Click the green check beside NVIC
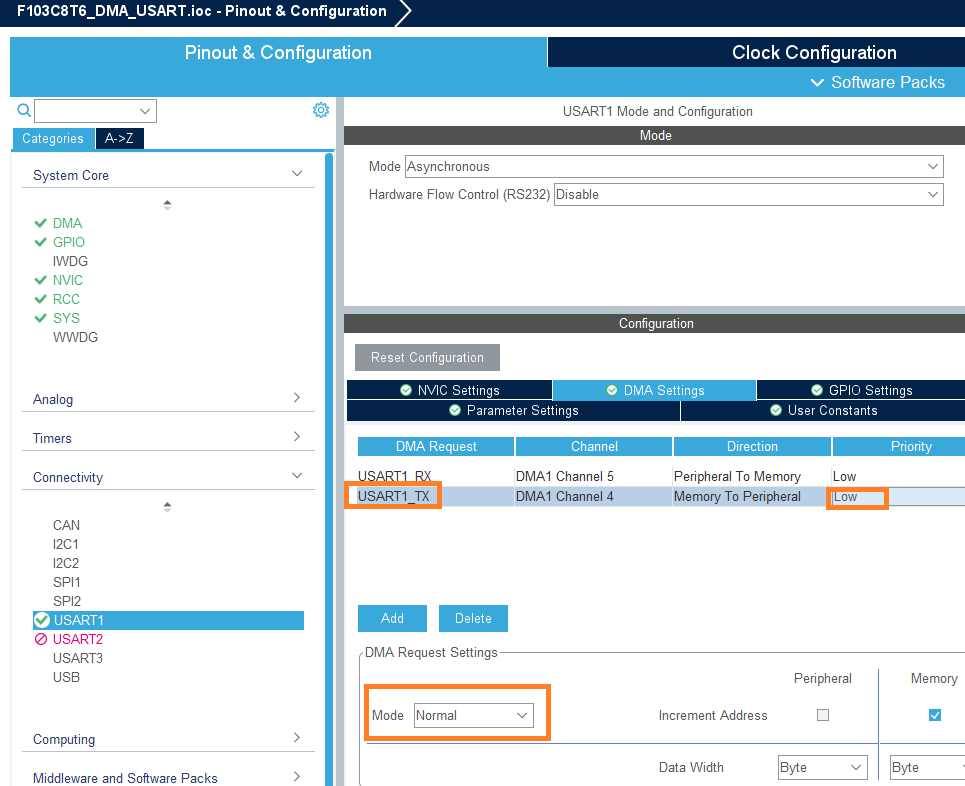Screen dimensions: 965x786 pos(41,280)
